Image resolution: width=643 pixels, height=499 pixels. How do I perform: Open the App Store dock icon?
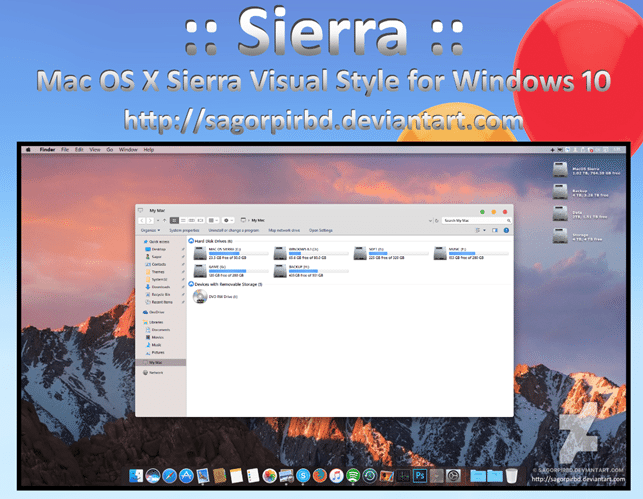[x=186, y=476]
